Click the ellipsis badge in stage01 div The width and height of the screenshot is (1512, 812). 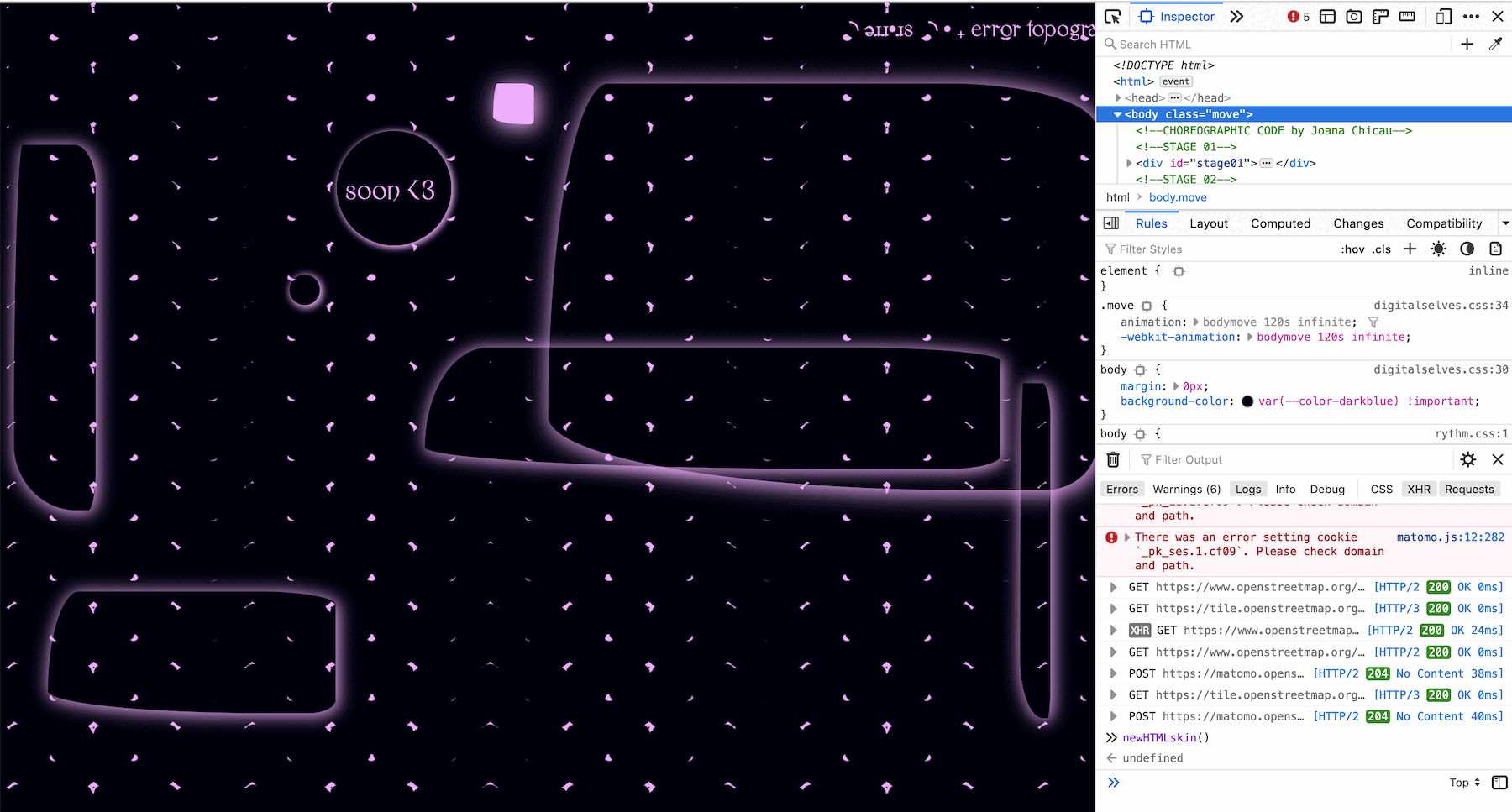[x=1267, y=164]
